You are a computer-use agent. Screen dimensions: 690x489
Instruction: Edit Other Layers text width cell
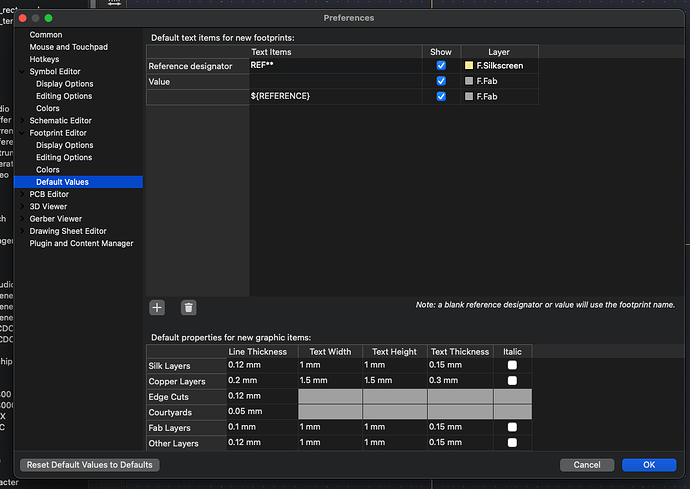click(330, 442)
